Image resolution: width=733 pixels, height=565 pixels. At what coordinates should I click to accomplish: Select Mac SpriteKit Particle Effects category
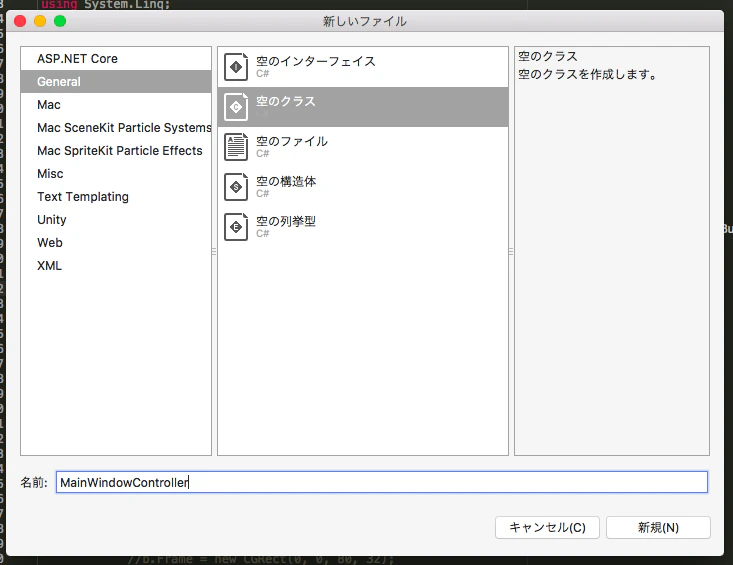coord(116,150)
